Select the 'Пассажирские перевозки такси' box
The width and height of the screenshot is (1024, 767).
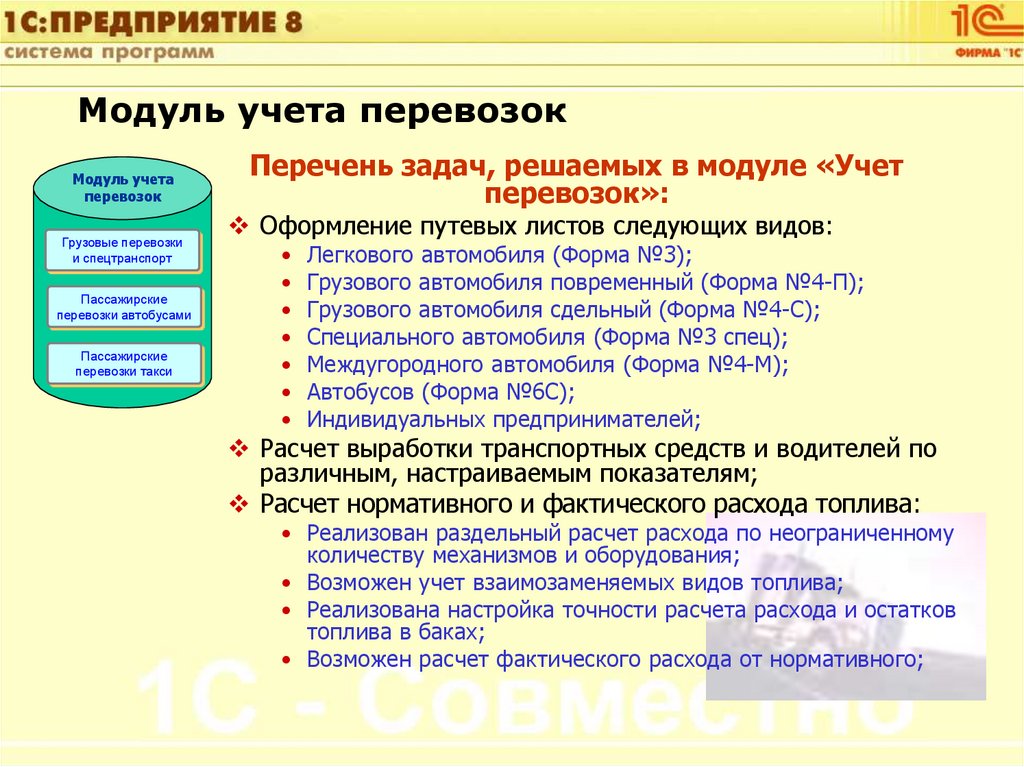tap(124, 364)
